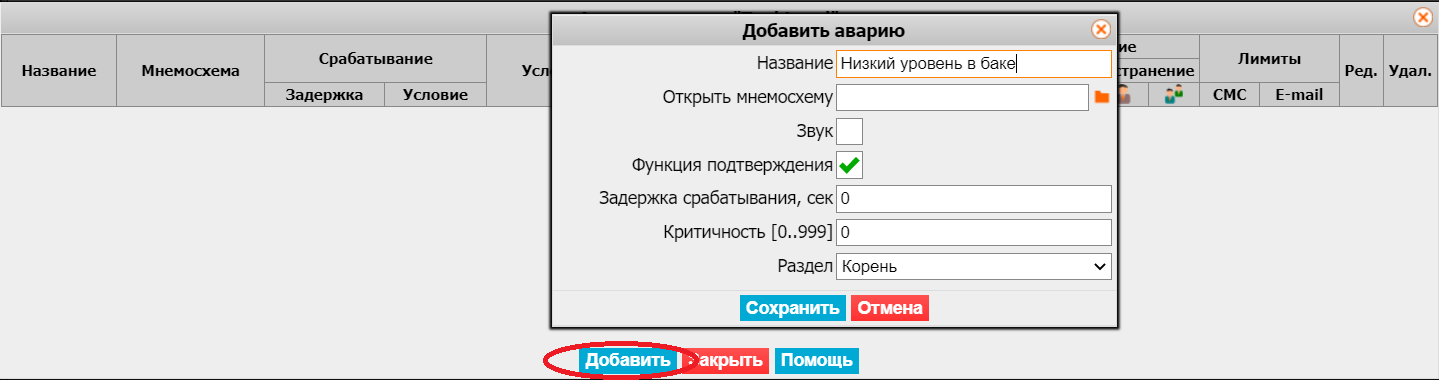Click the group users icon in table header
This screenshot has width=1439, height=380.
pyautogui.click(x=1174, y=95)
